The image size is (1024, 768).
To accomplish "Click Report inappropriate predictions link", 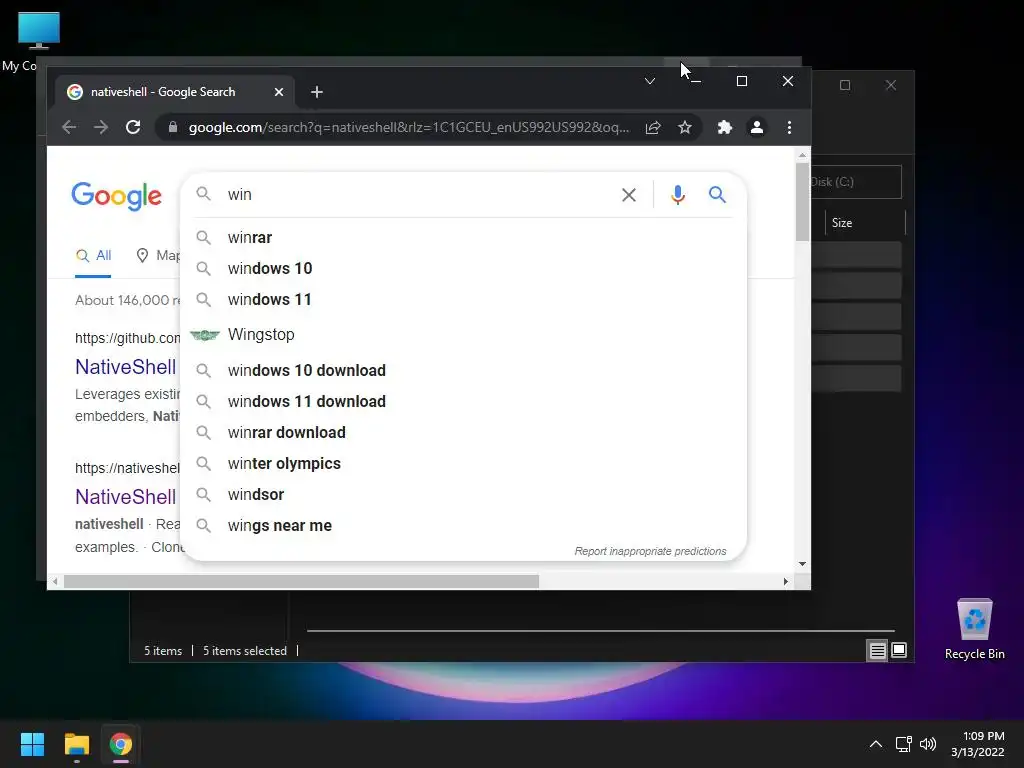I will [x=650, y=551].
